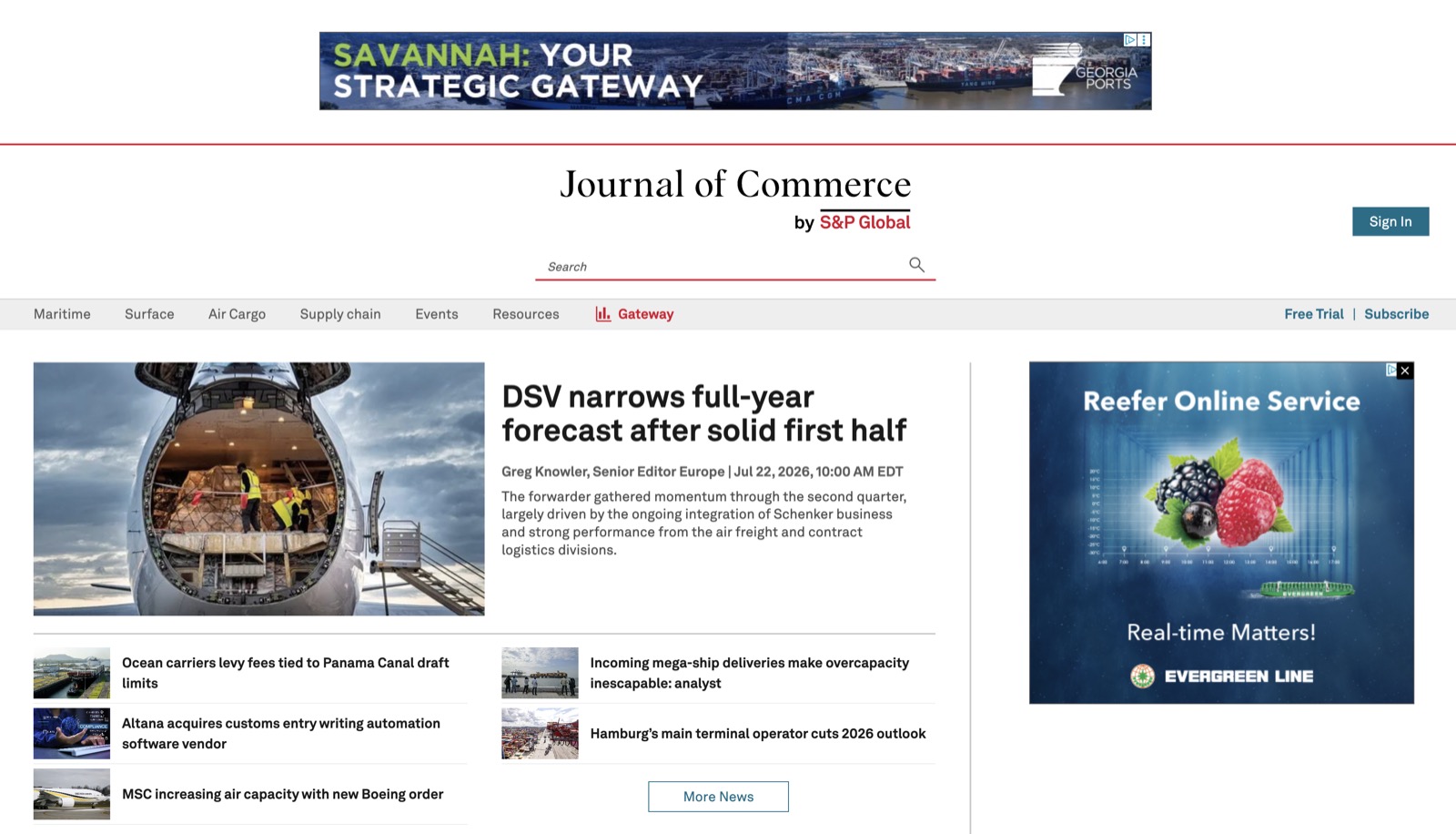Click the Sign In button
The width and height of the screenshot is (1456, 834).
(x=1390, y=221)
